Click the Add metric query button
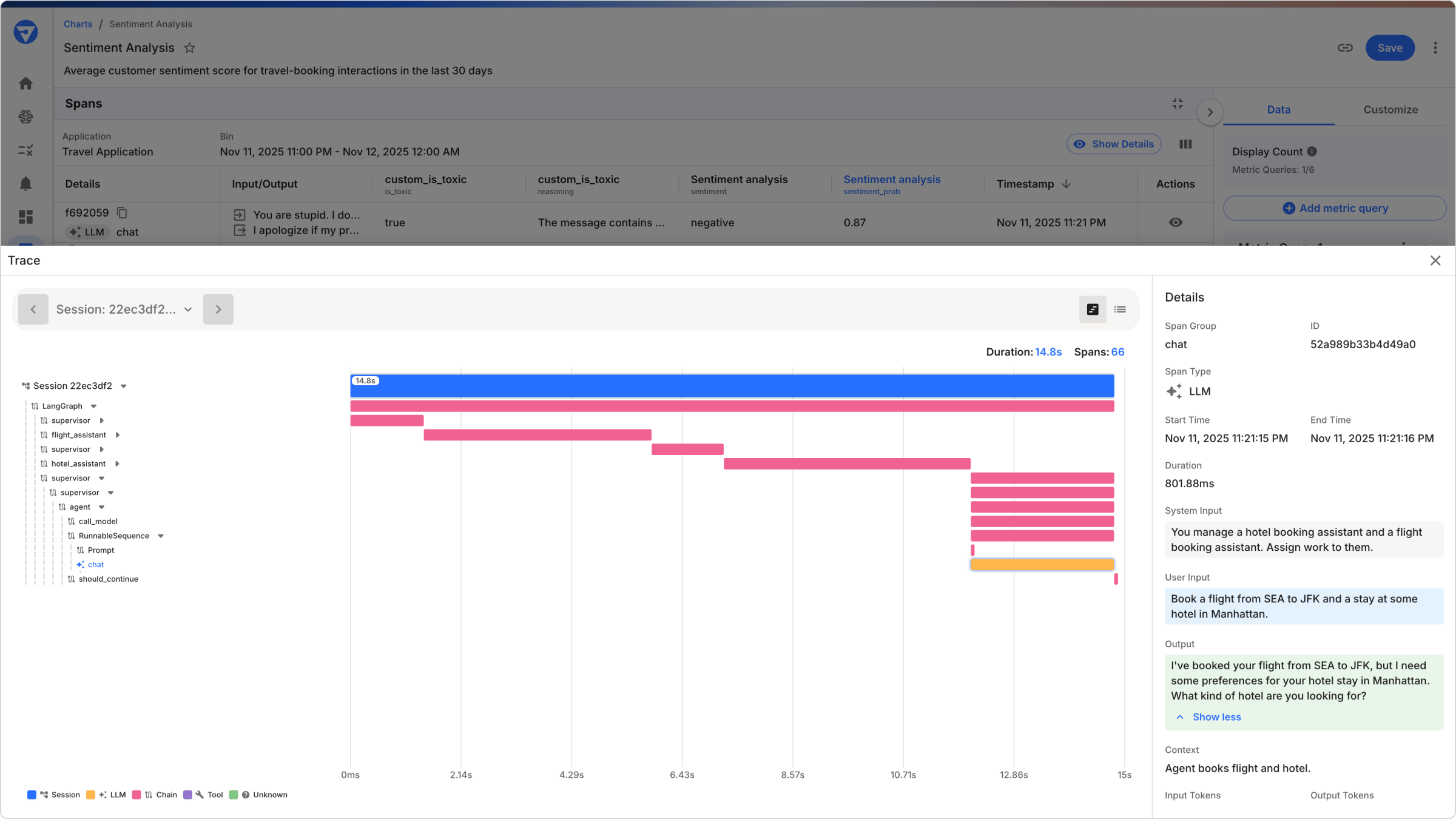 coord(1335,207)
